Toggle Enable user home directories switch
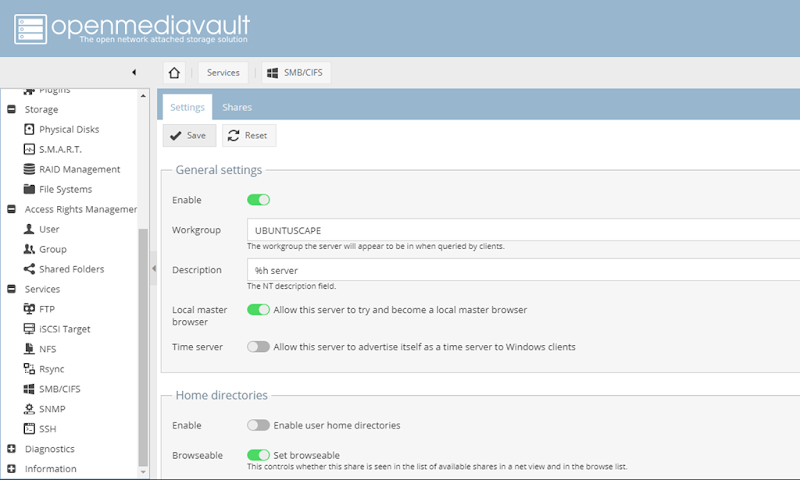 (258, 425)
